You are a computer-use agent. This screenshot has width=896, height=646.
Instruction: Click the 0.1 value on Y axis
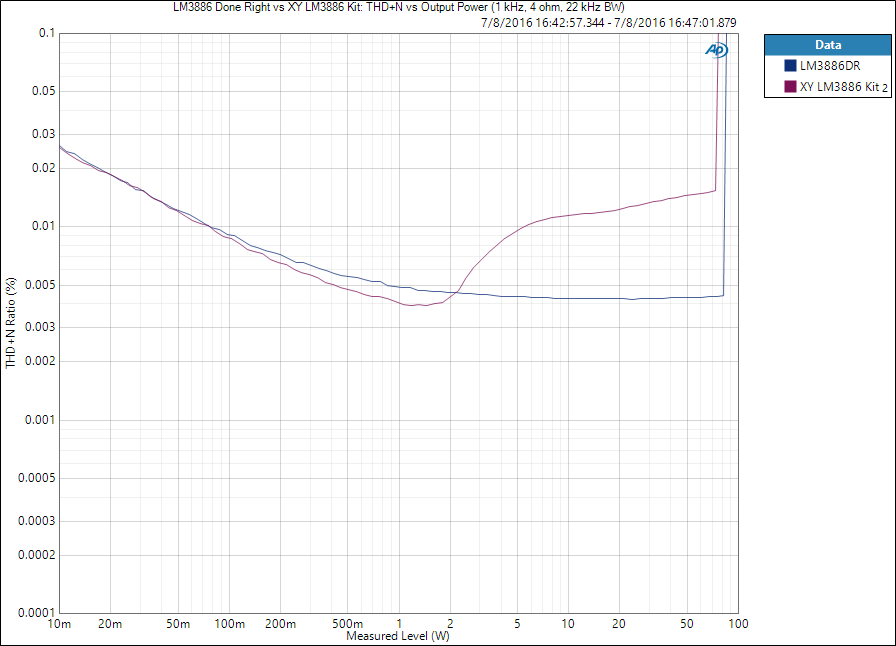coord(47,33)
